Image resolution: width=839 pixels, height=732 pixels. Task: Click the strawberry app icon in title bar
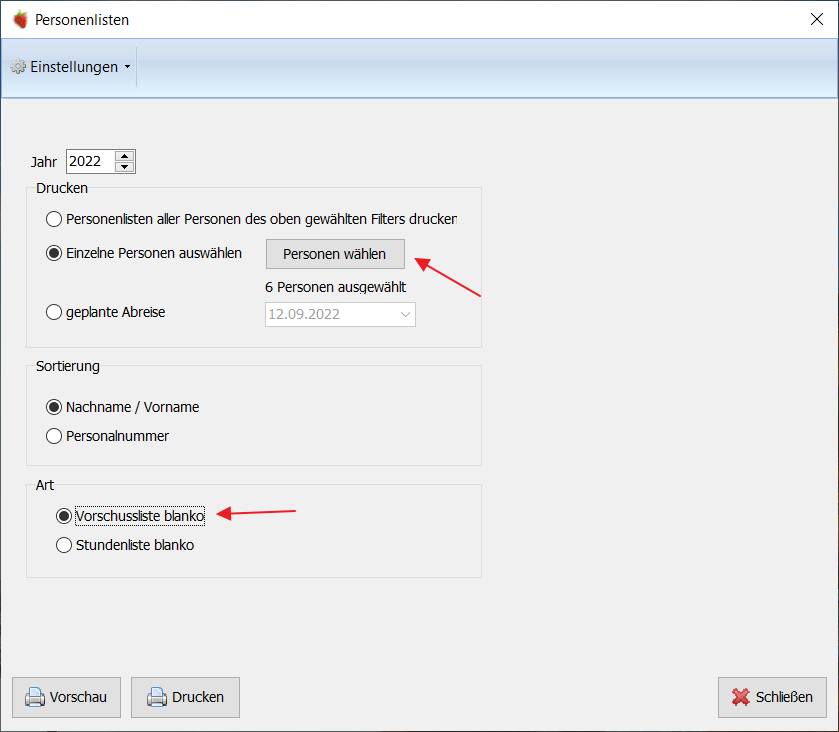click(x=20, y=19)
